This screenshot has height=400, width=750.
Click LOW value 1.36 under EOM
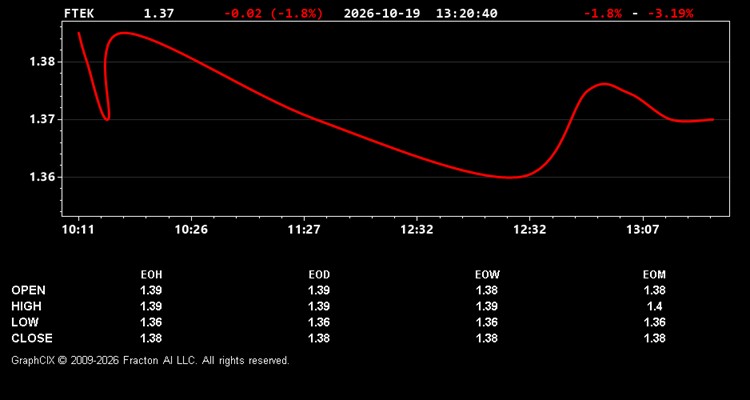click(654, 322)
